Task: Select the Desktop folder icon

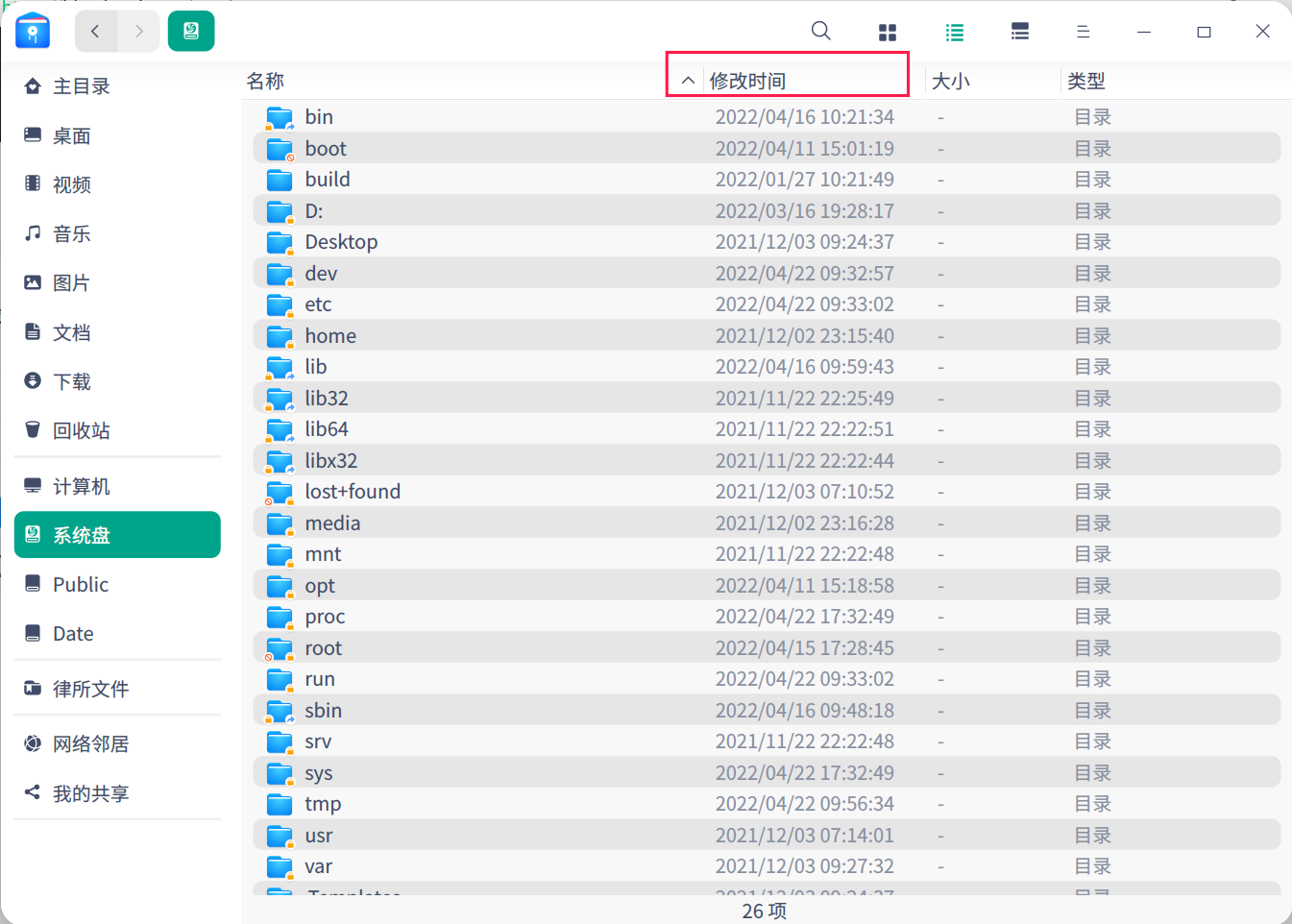Action: coord(280,242)
